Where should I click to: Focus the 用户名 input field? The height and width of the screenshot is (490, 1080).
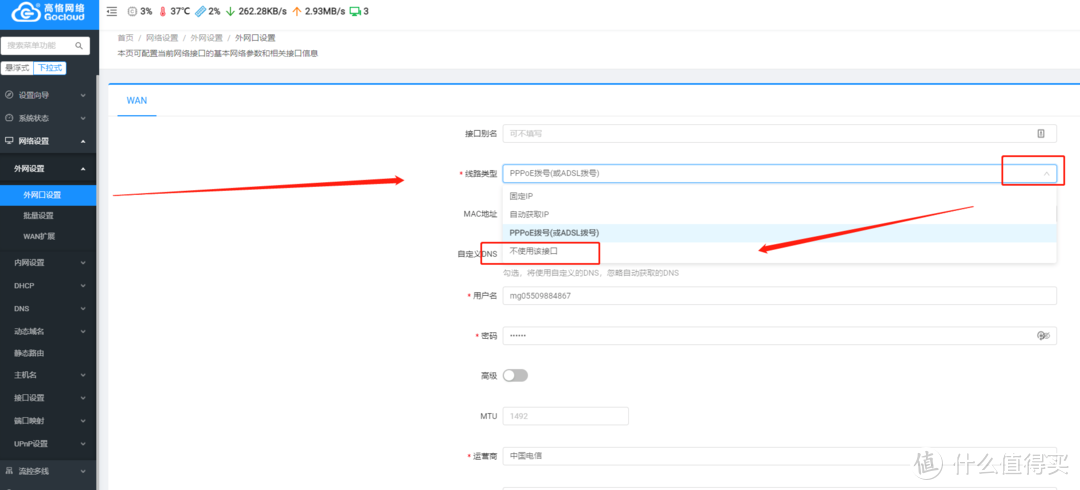coord(779,296)
